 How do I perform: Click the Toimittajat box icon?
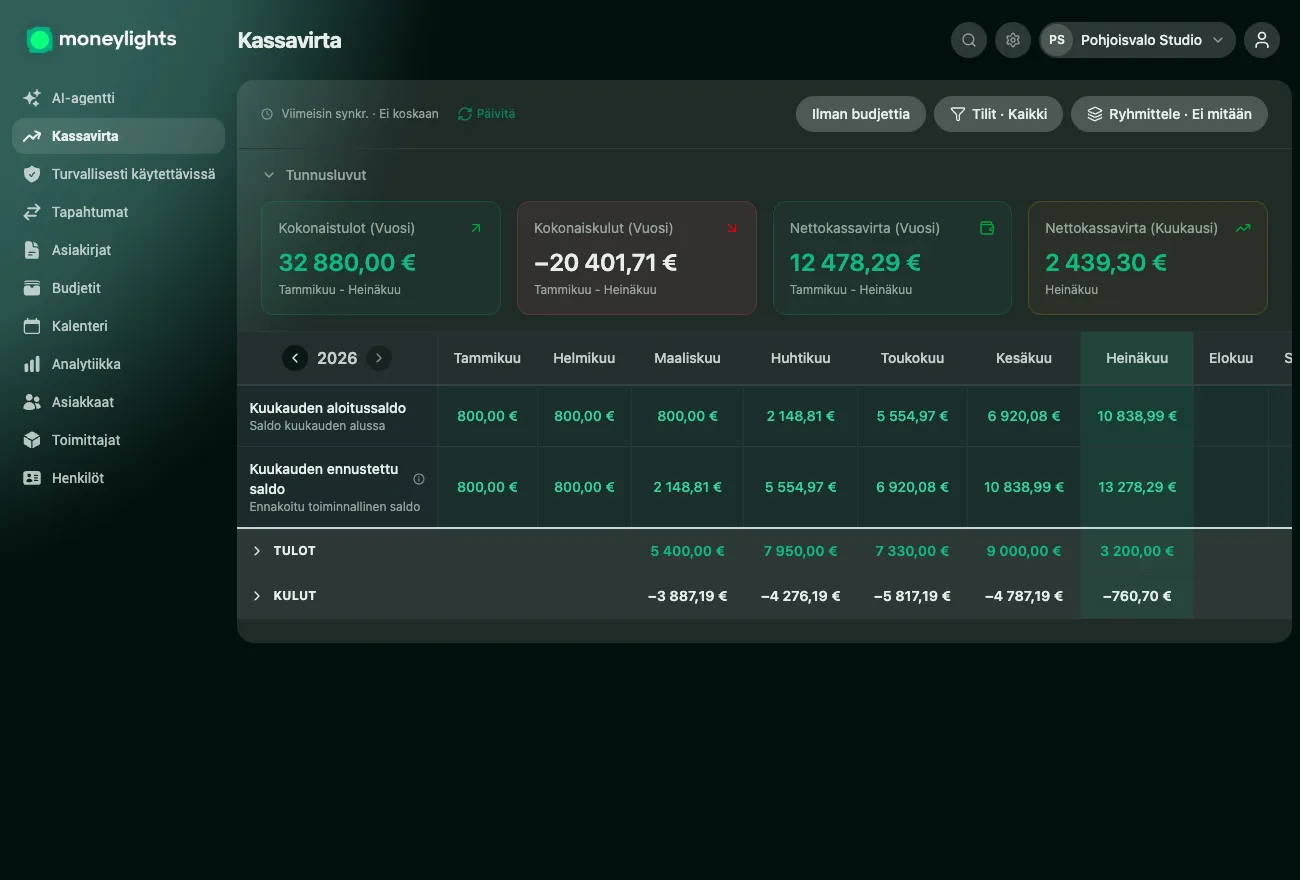tap(32, 440)
